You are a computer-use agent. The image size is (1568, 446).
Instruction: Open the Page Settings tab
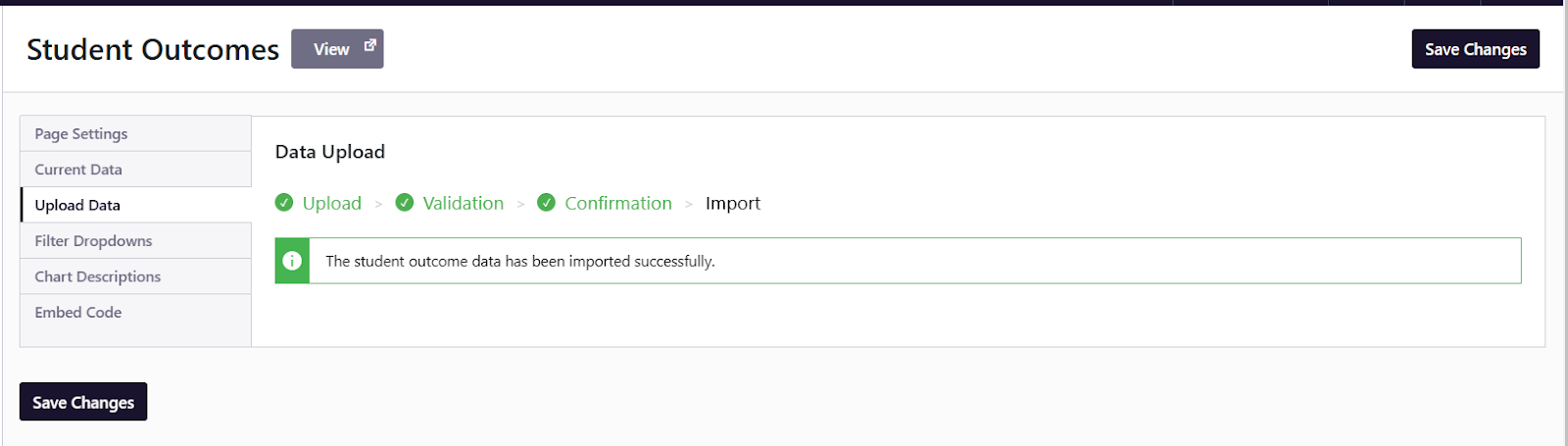click(81, 133)
